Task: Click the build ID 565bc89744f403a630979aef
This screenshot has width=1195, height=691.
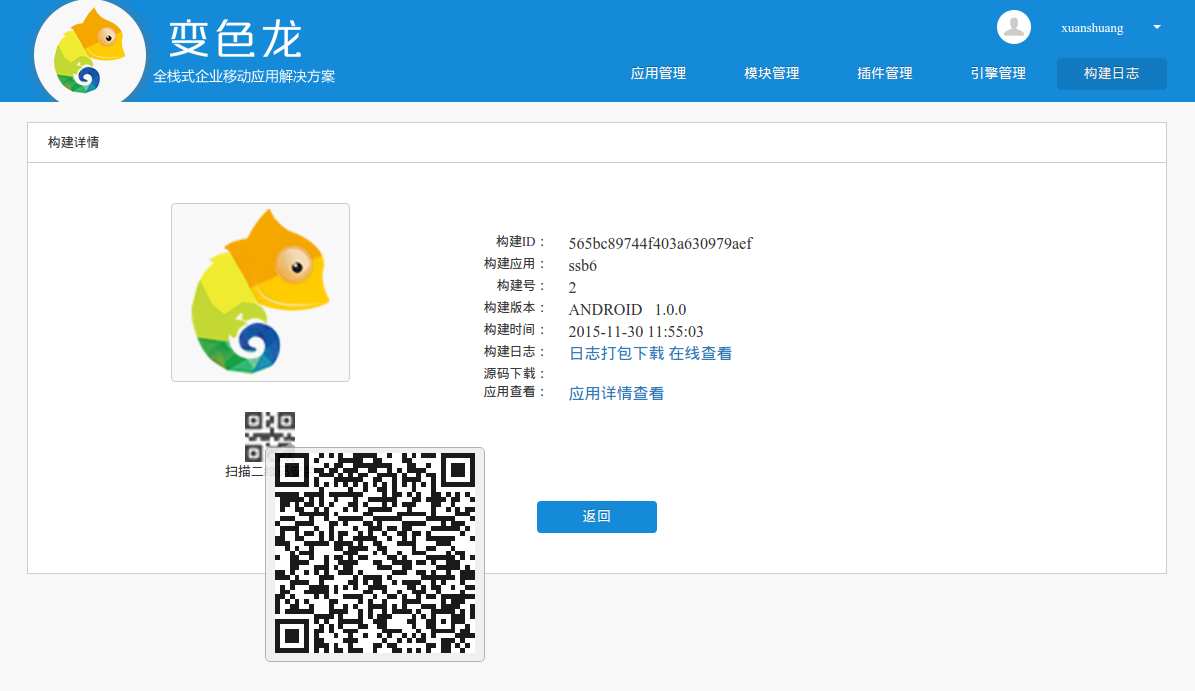Action: click(660, 244)
